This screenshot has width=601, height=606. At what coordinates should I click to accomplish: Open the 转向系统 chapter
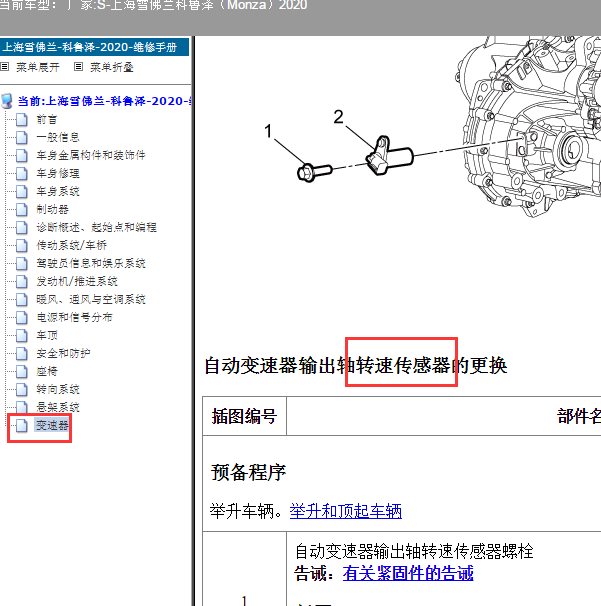58,389
